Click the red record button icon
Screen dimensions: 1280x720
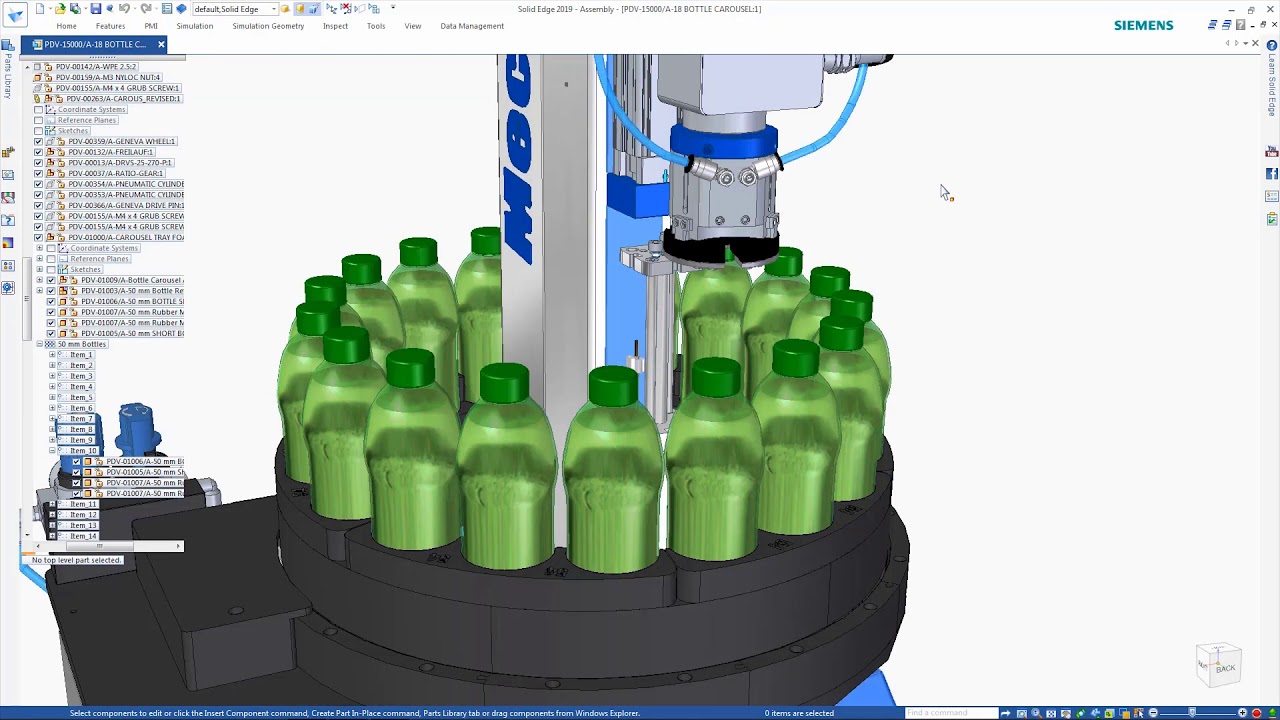(x=1256, y=713)
